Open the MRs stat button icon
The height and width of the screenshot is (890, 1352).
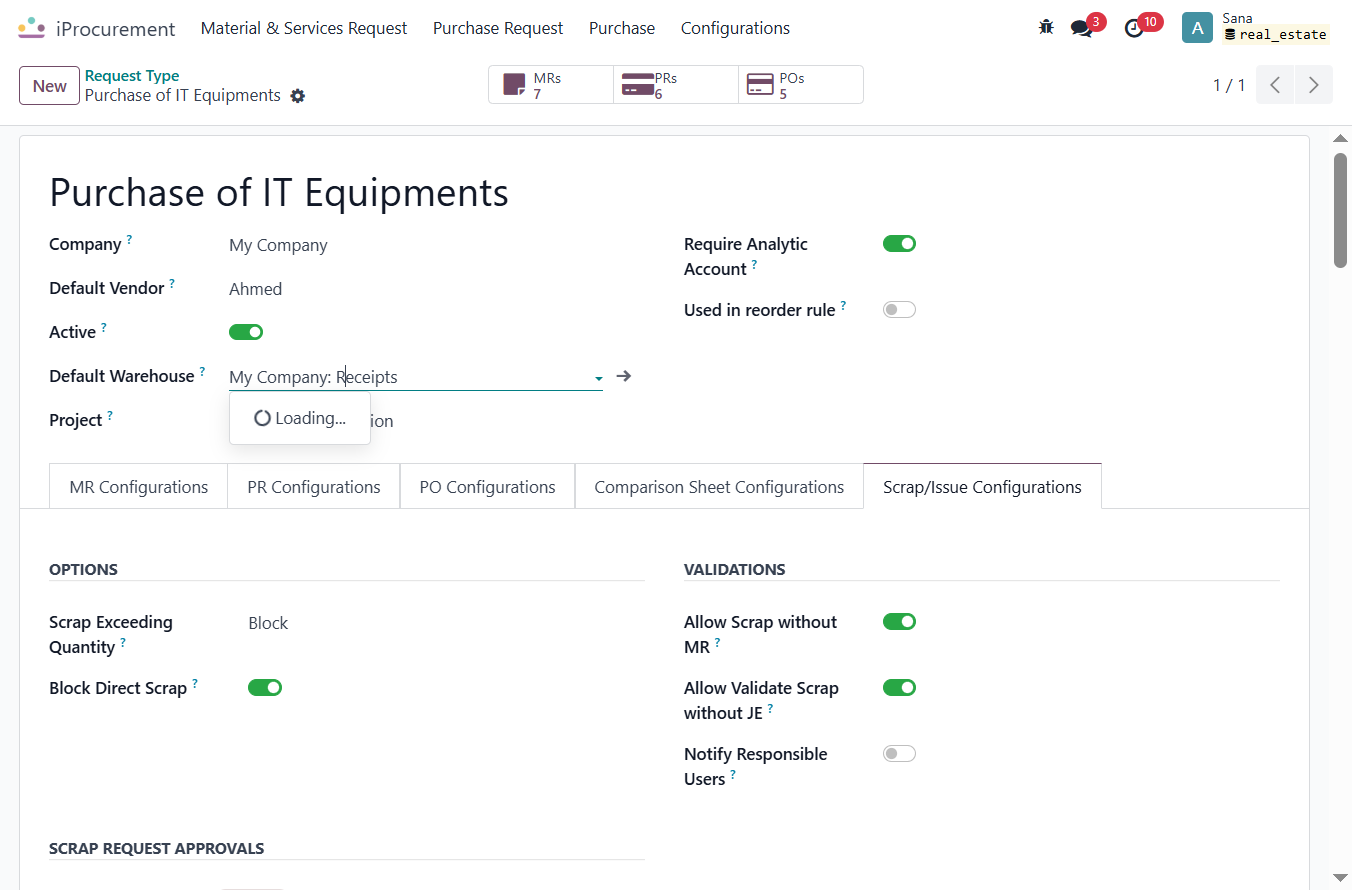click(514, 85)
